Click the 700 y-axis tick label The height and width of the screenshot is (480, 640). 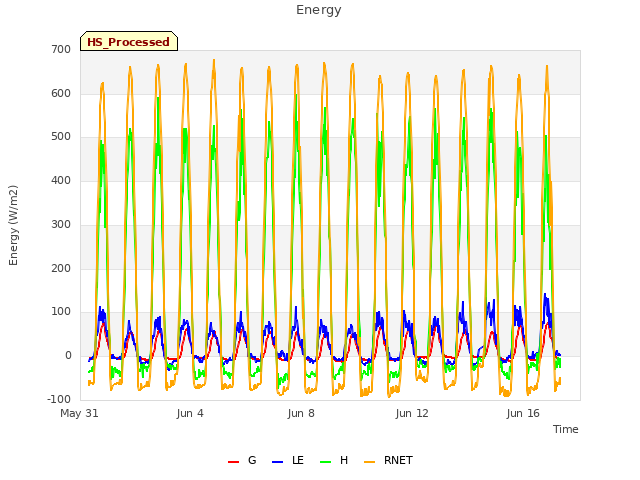point(61,49)
